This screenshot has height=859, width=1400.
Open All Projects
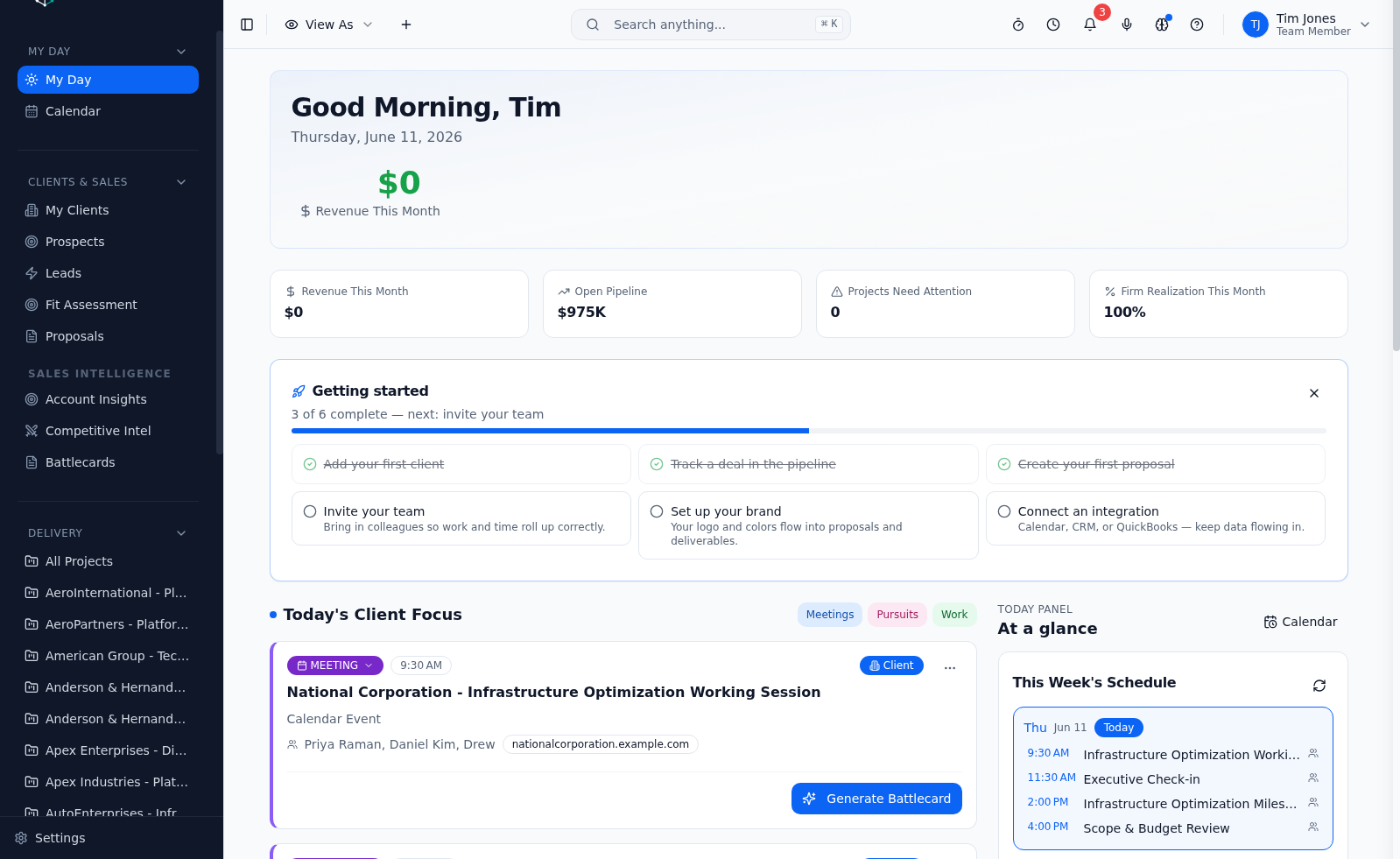point(108,561)
